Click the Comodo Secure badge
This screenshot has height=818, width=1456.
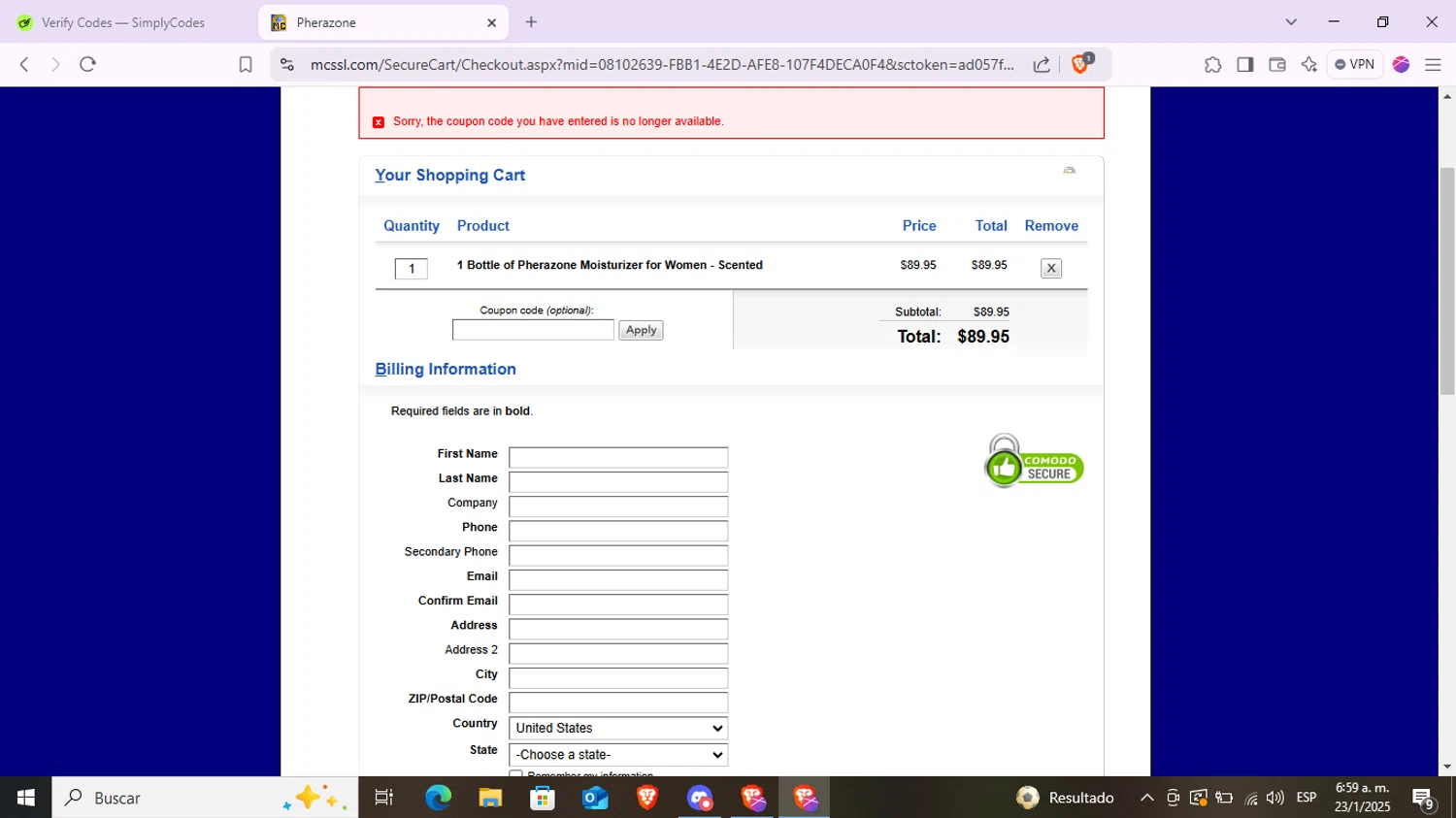click(x=1034, y=461)
